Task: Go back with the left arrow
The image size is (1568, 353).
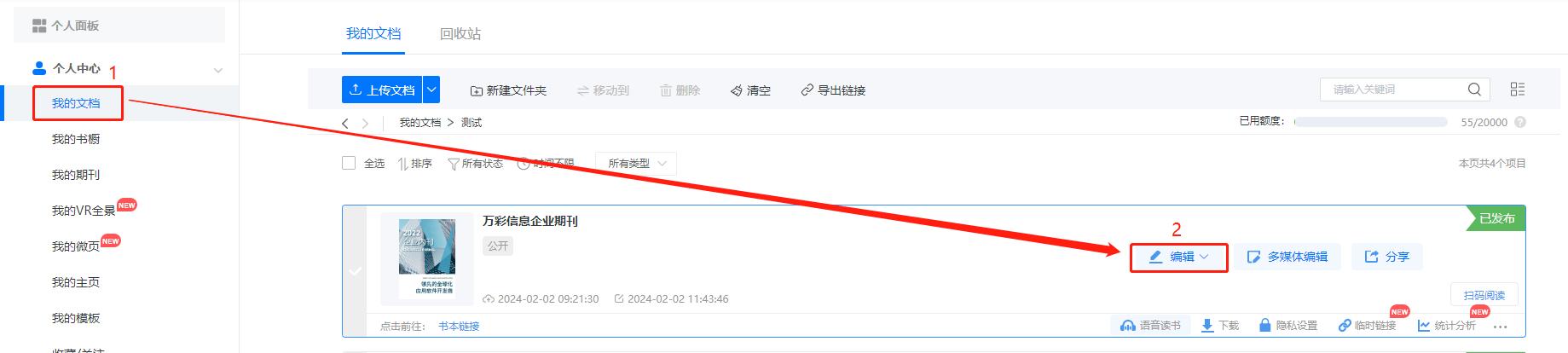Action: pos(345,123)
